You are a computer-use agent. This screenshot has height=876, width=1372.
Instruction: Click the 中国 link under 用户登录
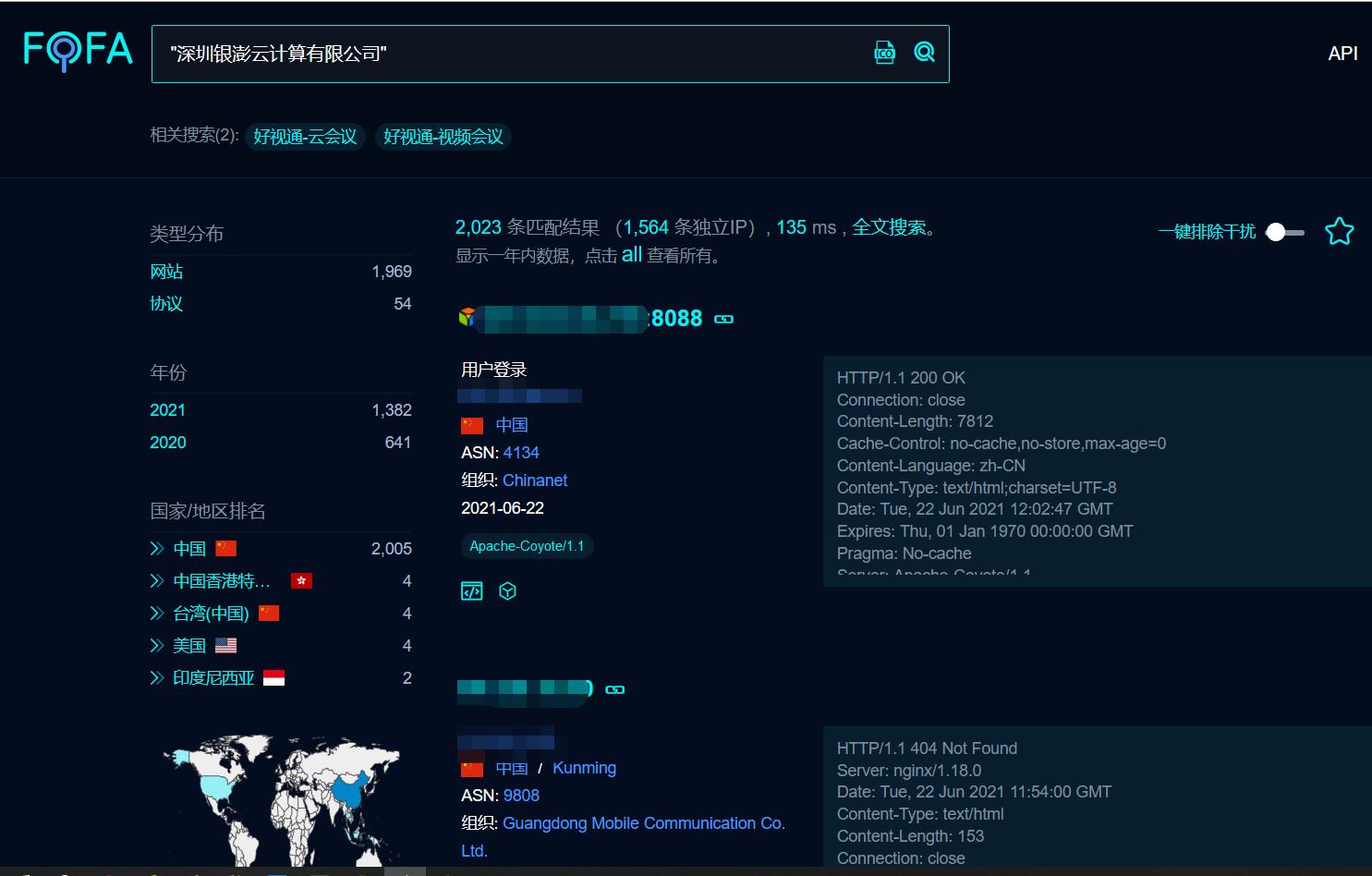(x=512, y=425)
